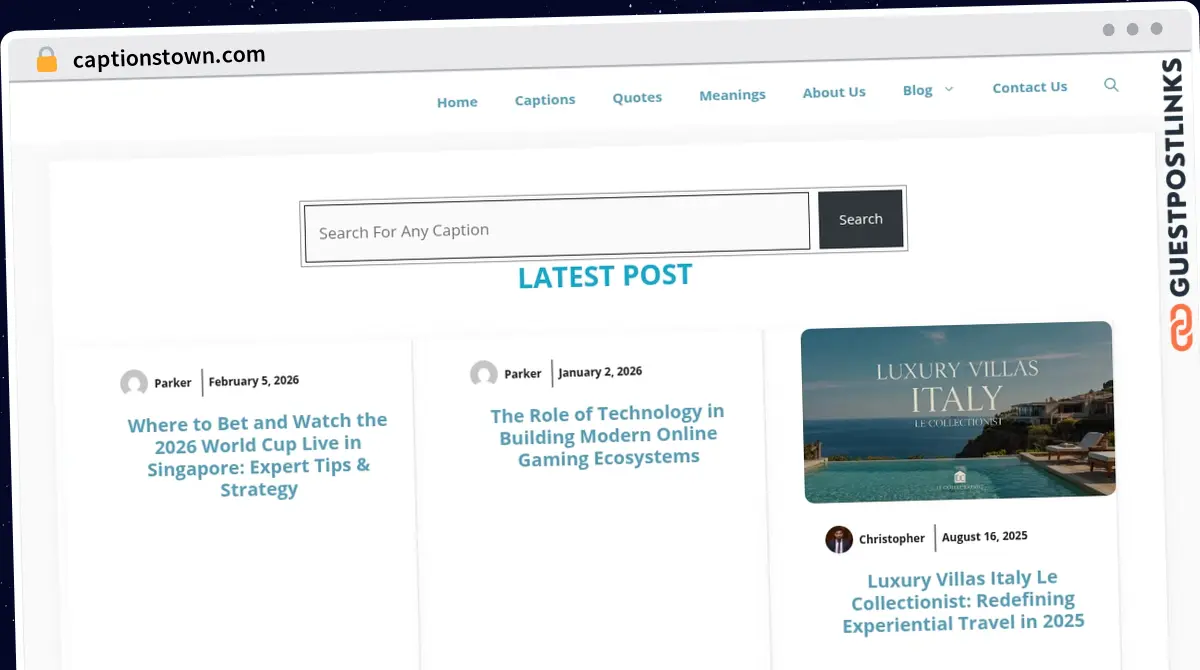
Task: Click the padlock icon beside captionstown.com
Action: pos(46,60)
